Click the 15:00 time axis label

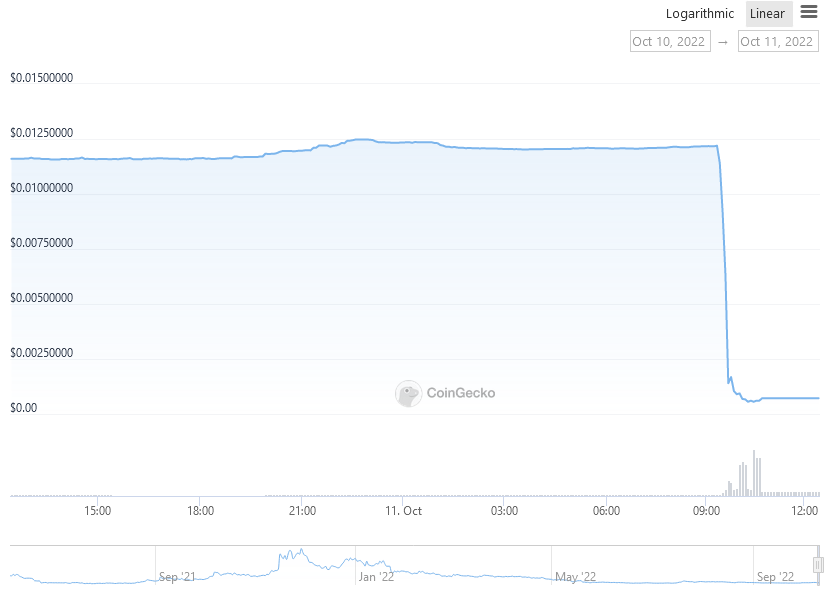point(98,511)
